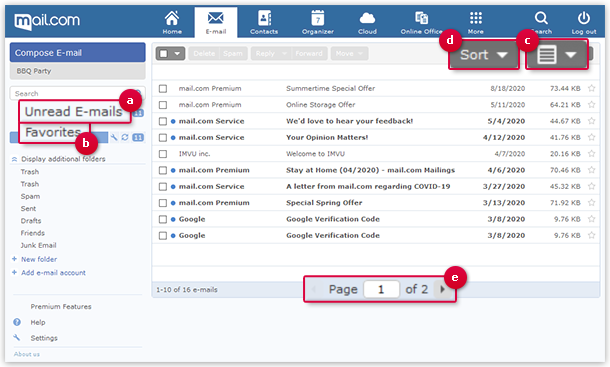The height and width of the screenshot is (367, 610).
Task: Select the "We'd love to hear your feedback!" checkbox
Action: click(163, 121)
